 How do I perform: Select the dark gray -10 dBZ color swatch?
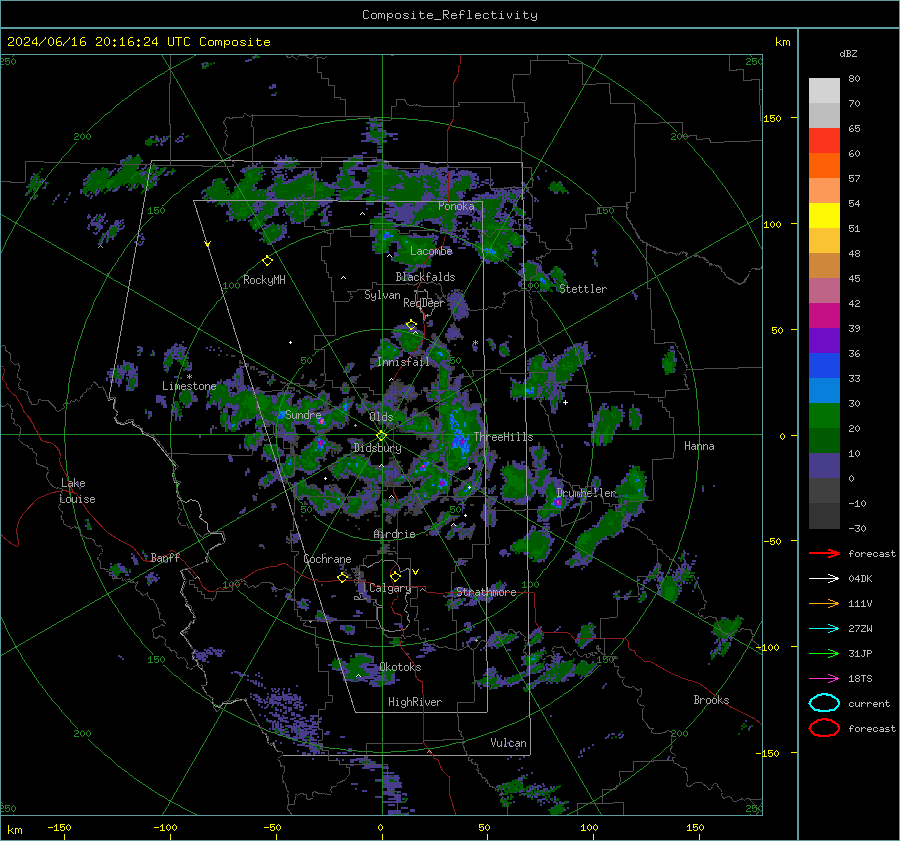[824, 516]
